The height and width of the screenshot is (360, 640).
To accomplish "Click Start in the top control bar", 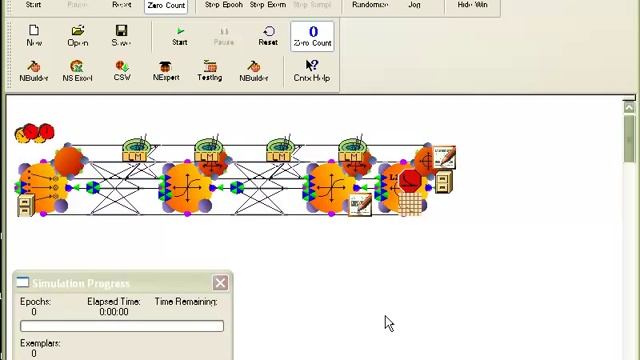I will 33,5.
